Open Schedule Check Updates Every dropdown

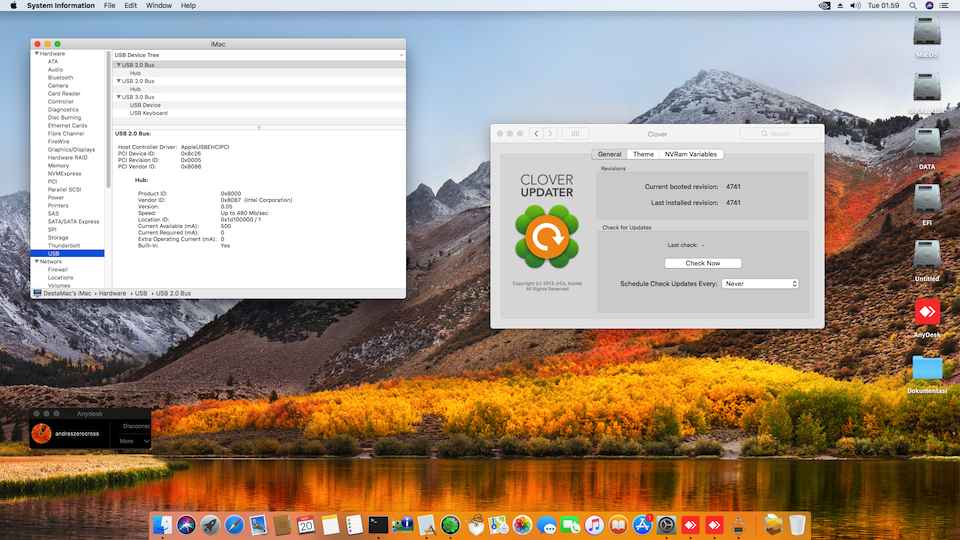(760, 284)
